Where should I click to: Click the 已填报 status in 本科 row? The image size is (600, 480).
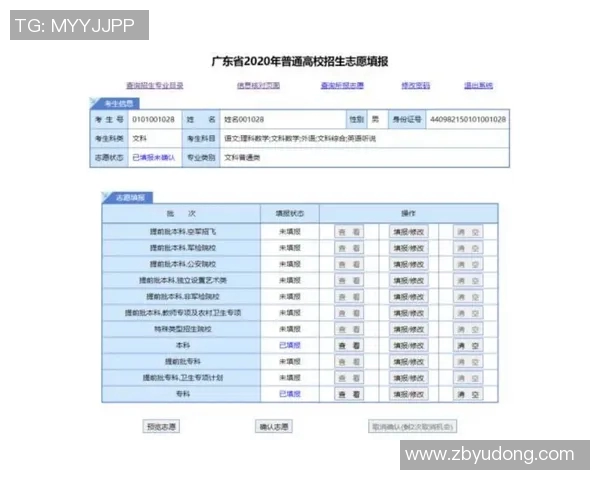pos(290,345)
